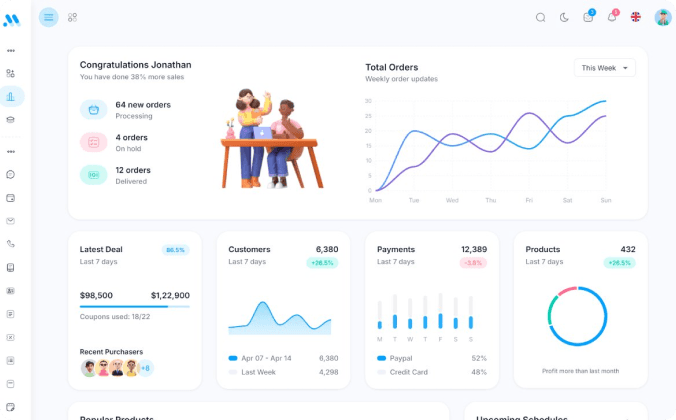Image resolution: width=676 pixels, height=420 pixels.
Task: Toggle the 'Last Week' legend entry
Action: pyautogui.click(x=252, y=372)
